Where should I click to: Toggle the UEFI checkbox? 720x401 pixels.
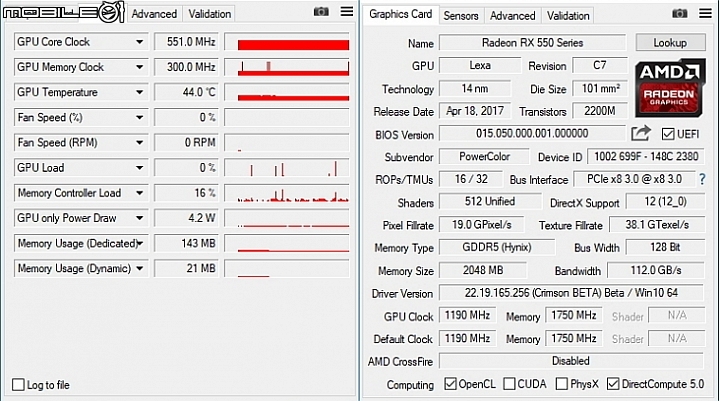[668, 134]
